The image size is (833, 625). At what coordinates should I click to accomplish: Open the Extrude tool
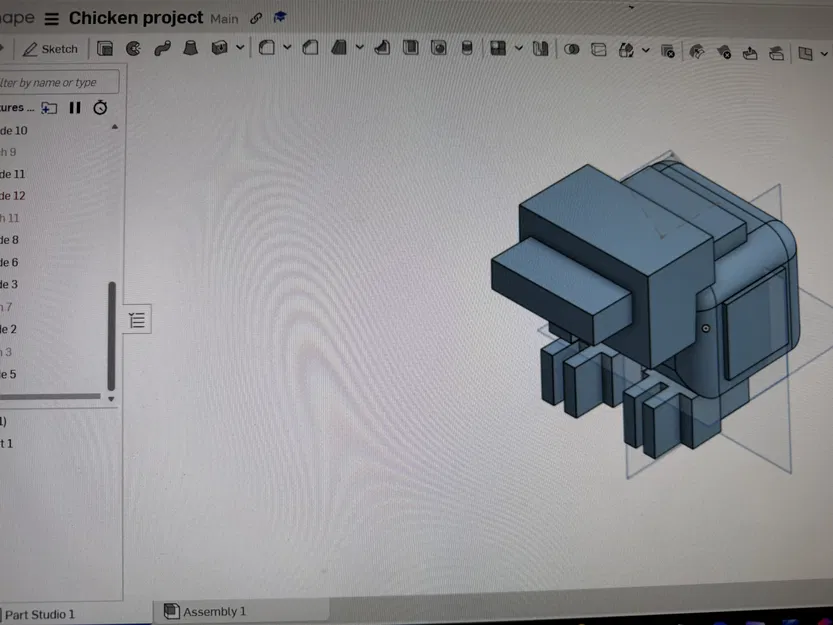click(103, 48)
